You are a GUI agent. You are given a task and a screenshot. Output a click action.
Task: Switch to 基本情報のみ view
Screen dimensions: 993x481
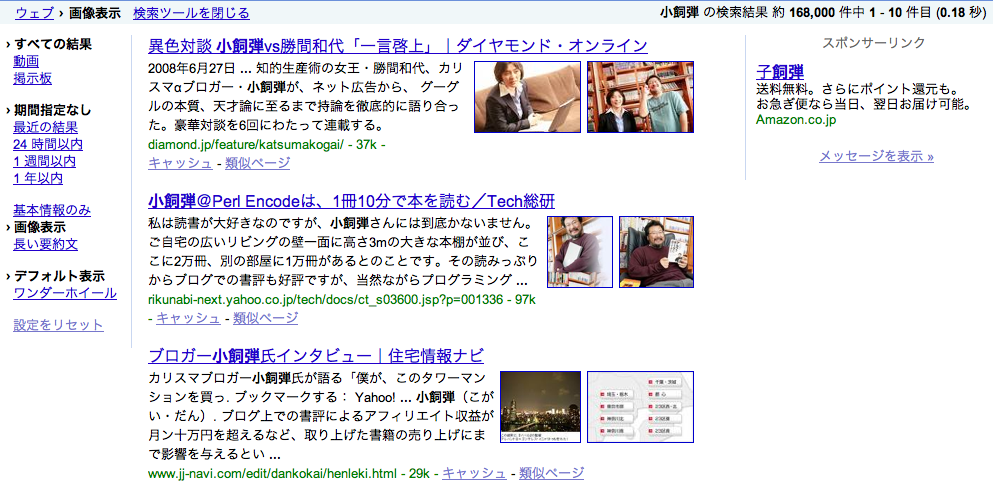tap(52, 210)
